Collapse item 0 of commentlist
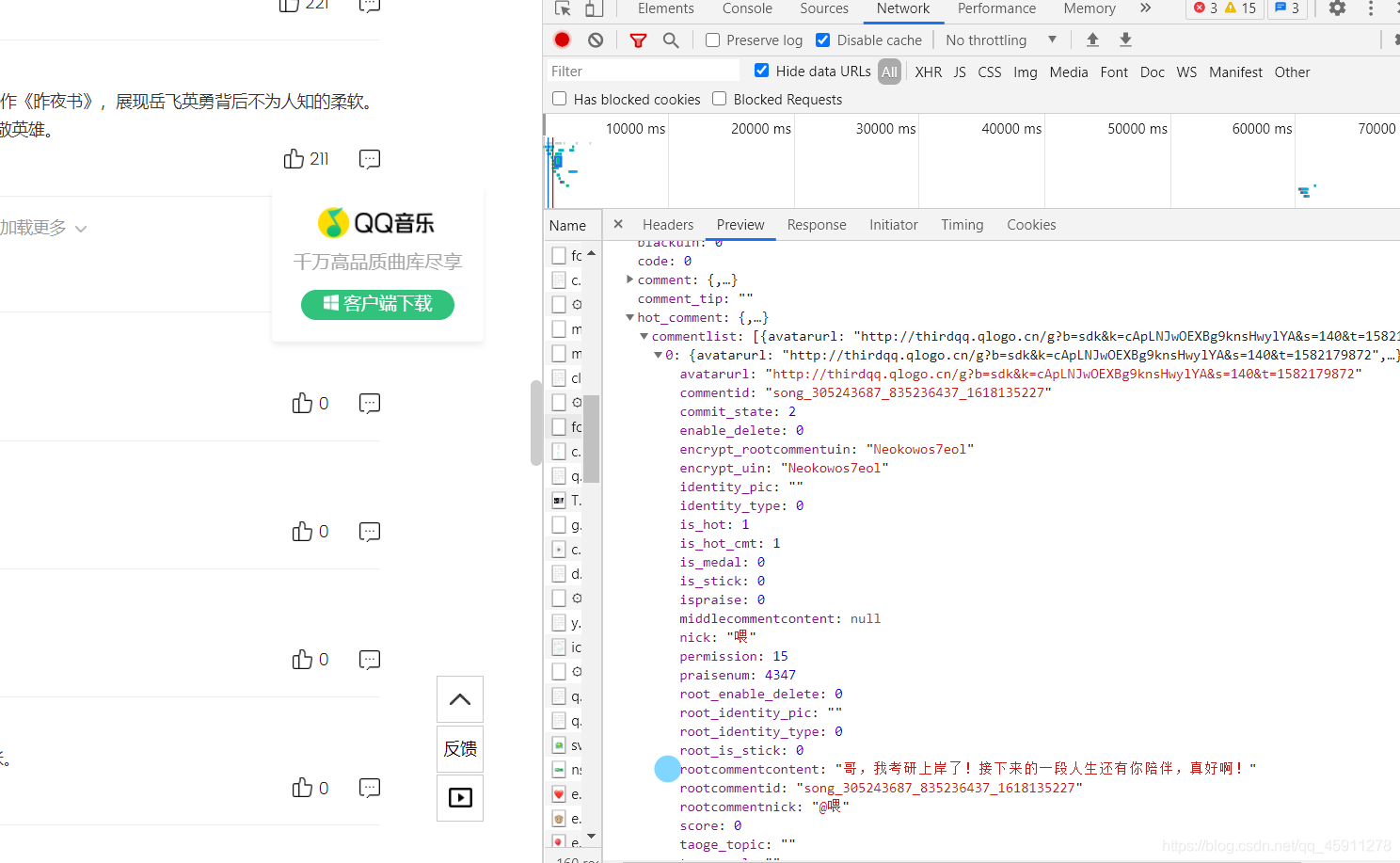This screenshot has width=1400, height=863. coord(658,355)
